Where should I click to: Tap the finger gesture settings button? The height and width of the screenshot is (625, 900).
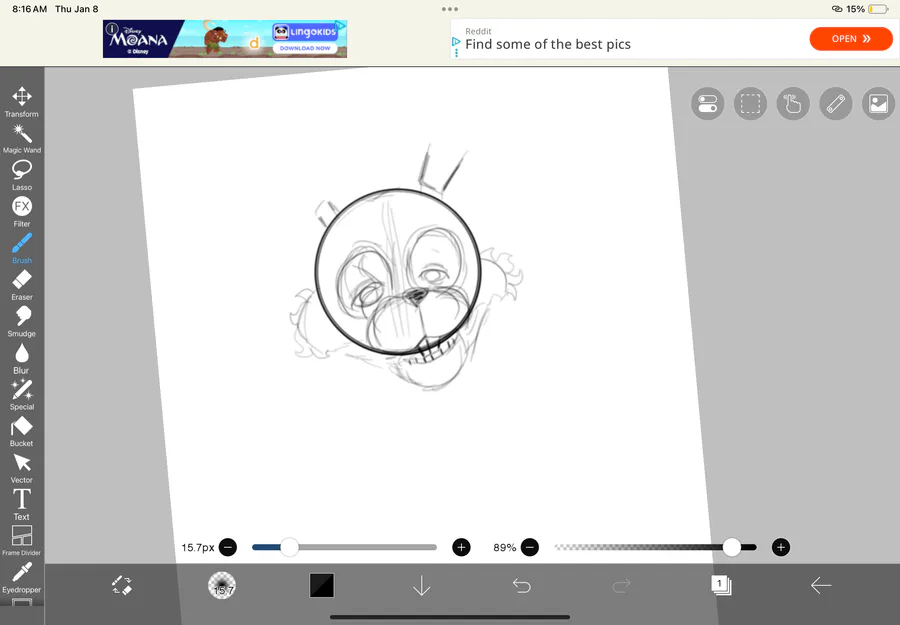coord(793,104)
